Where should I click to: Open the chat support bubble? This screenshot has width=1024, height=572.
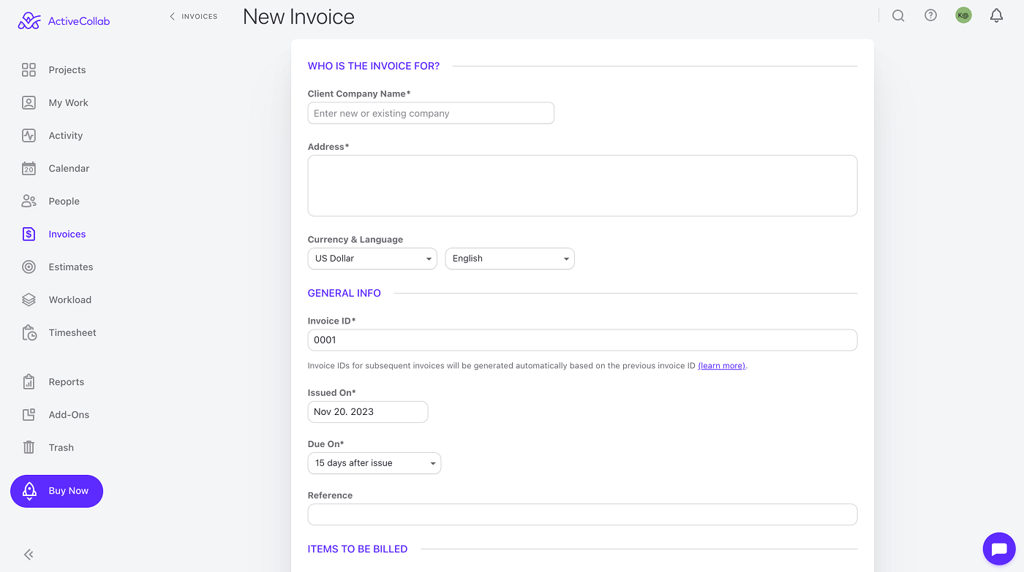click(999, 548)
